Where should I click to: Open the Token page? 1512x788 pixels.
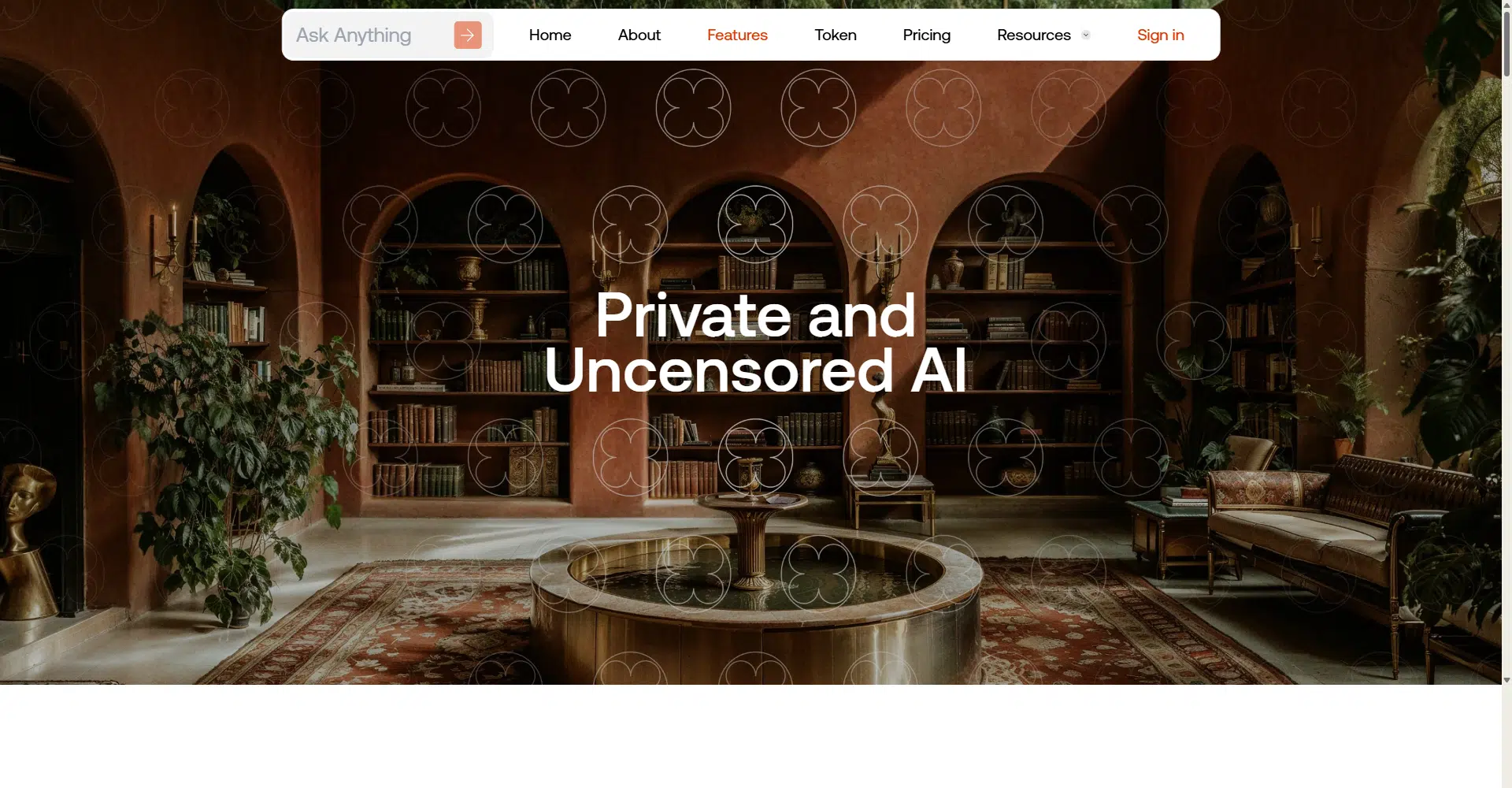tap(836, 35)
